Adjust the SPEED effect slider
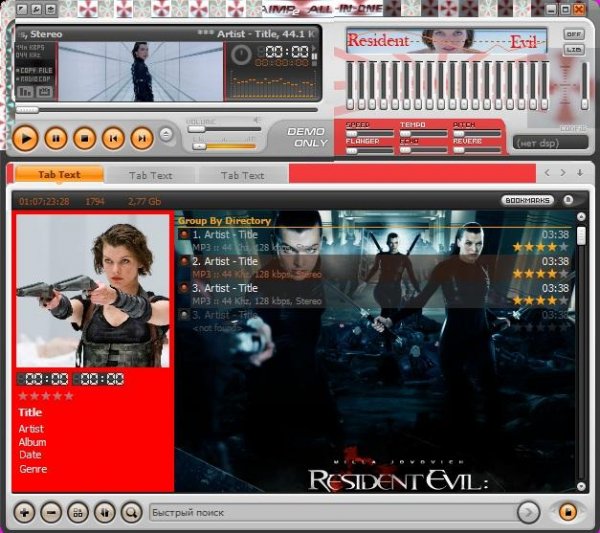The height and width of the screenshot is (533, 600). 369,134
